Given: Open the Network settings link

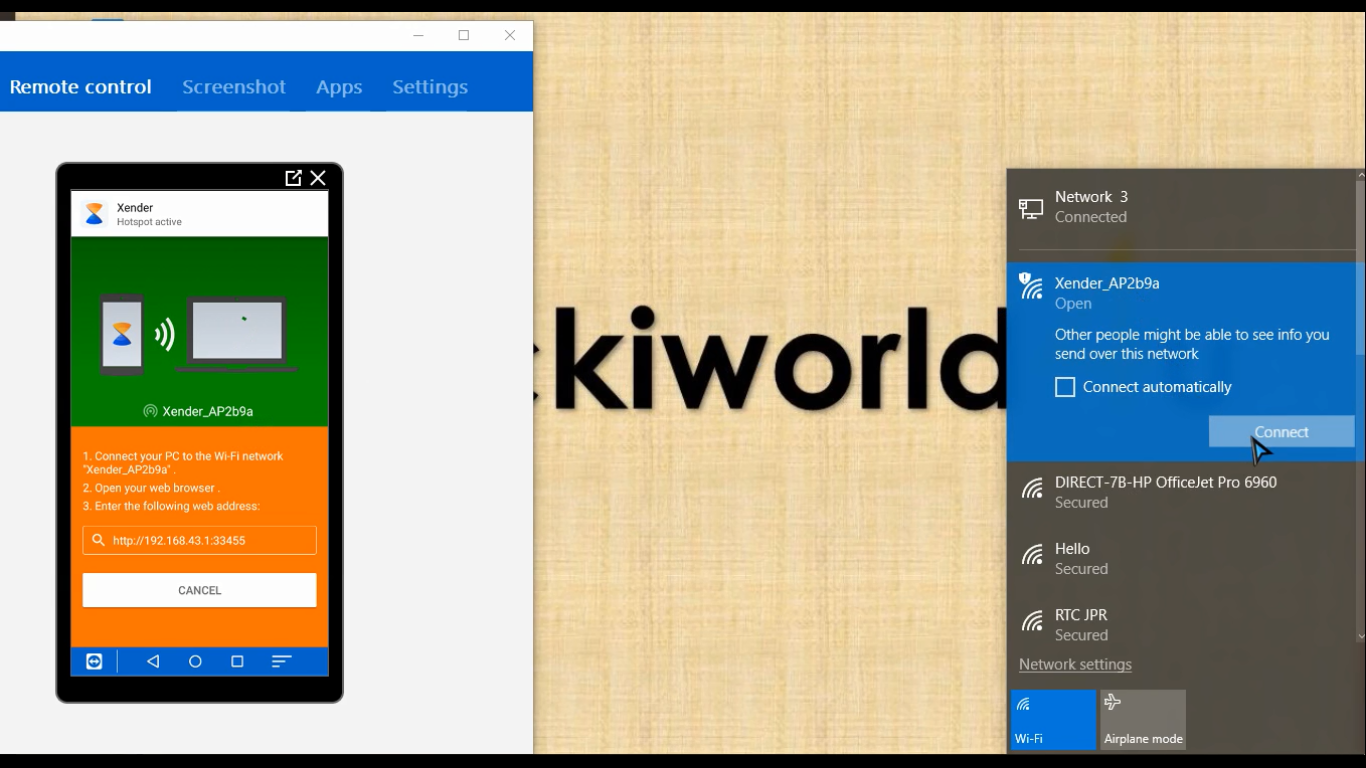Looking at the screenshot, I should [1075, 664].
